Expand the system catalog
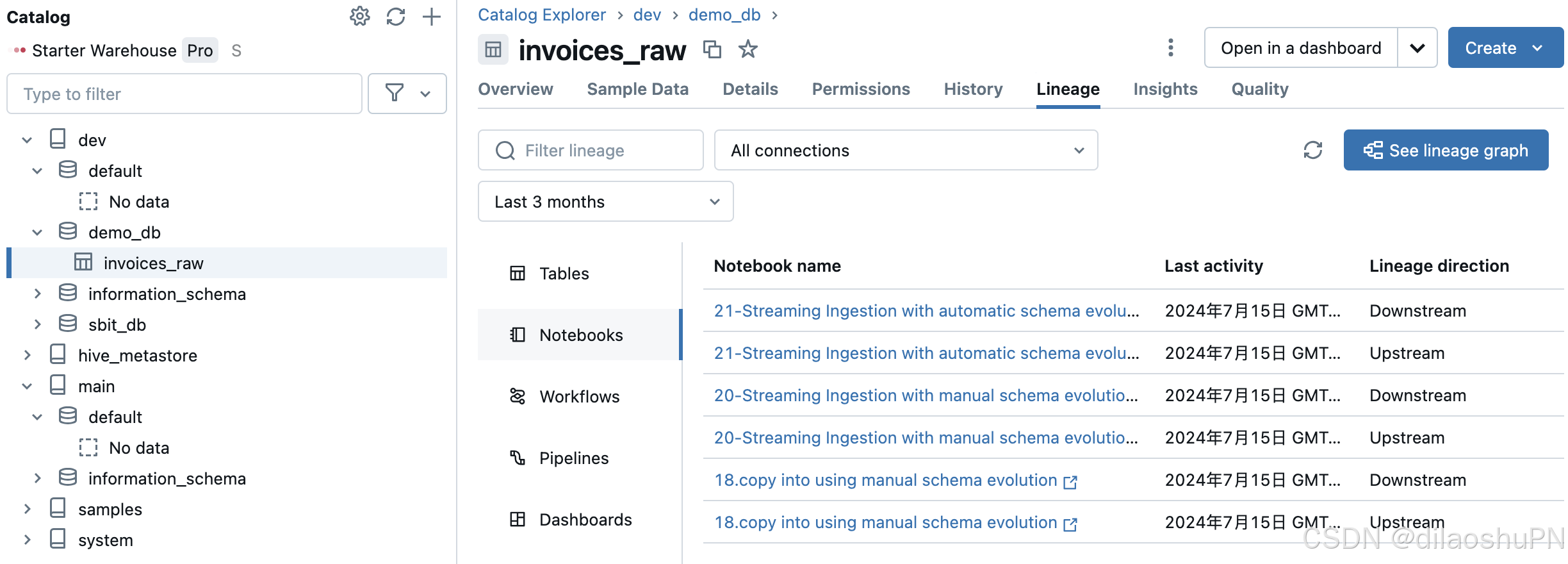Viewport: 1568px width, 564px height. point(27,540)
